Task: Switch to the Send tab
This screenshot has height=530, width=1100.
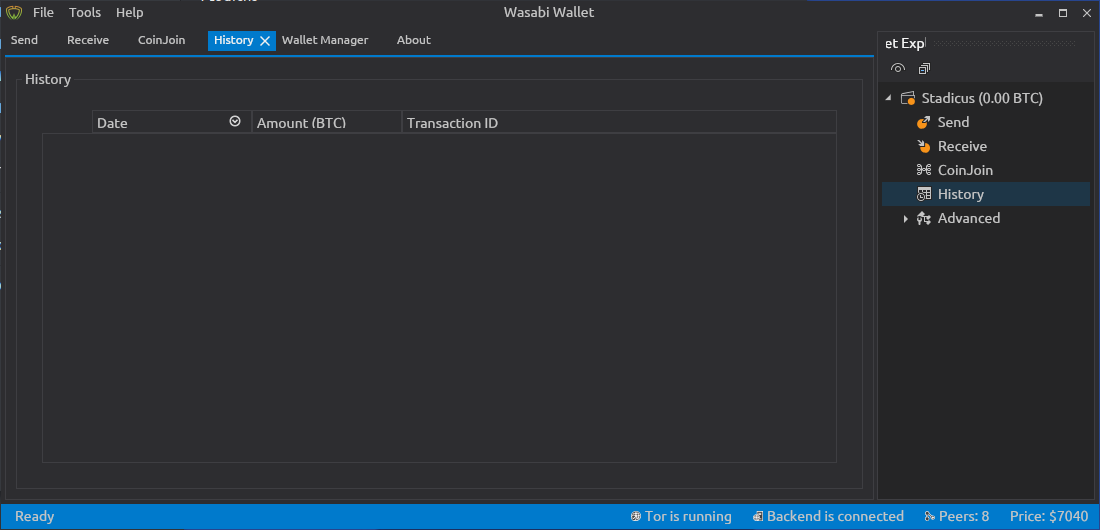Action: pos(25,40)
